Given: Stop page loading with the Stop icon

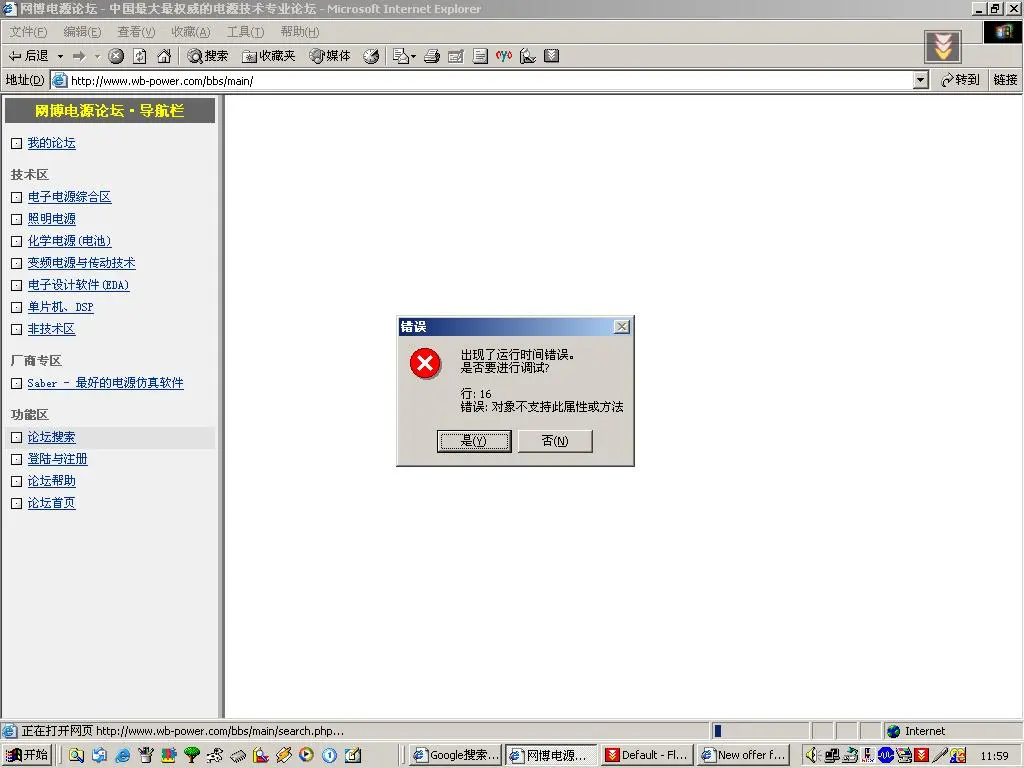Looking at the screenshot, I should click(x=116, y=56).
